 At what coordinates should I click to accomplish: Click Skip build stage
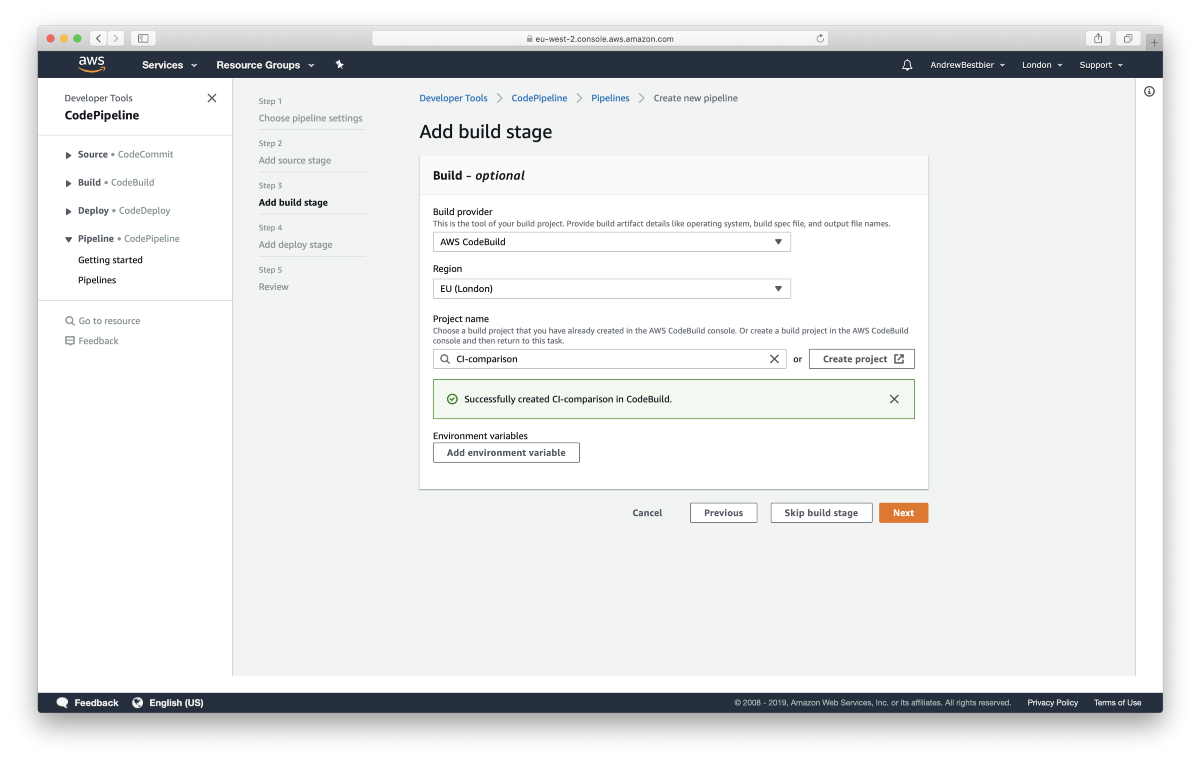click(821, 513)
